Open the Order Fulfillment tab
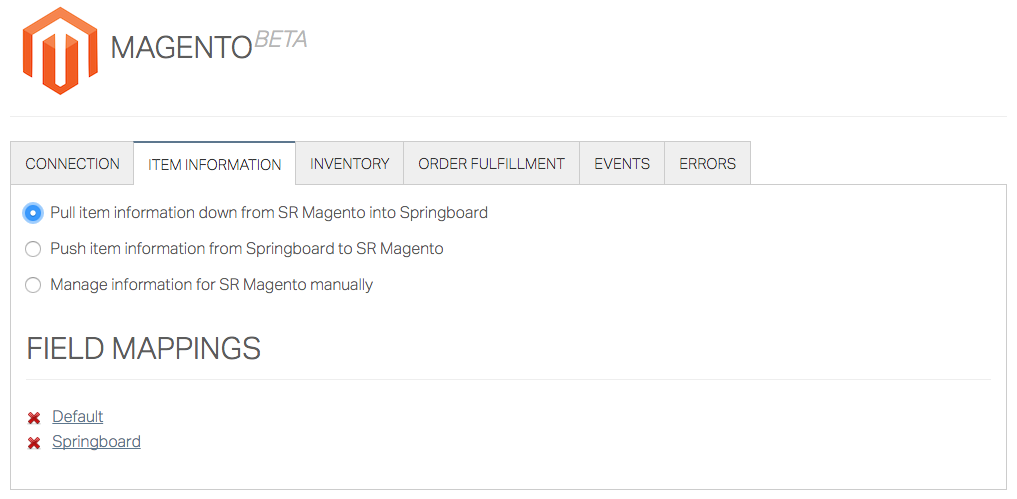This screenshot has width=1017, height=499. coord(492,164)
